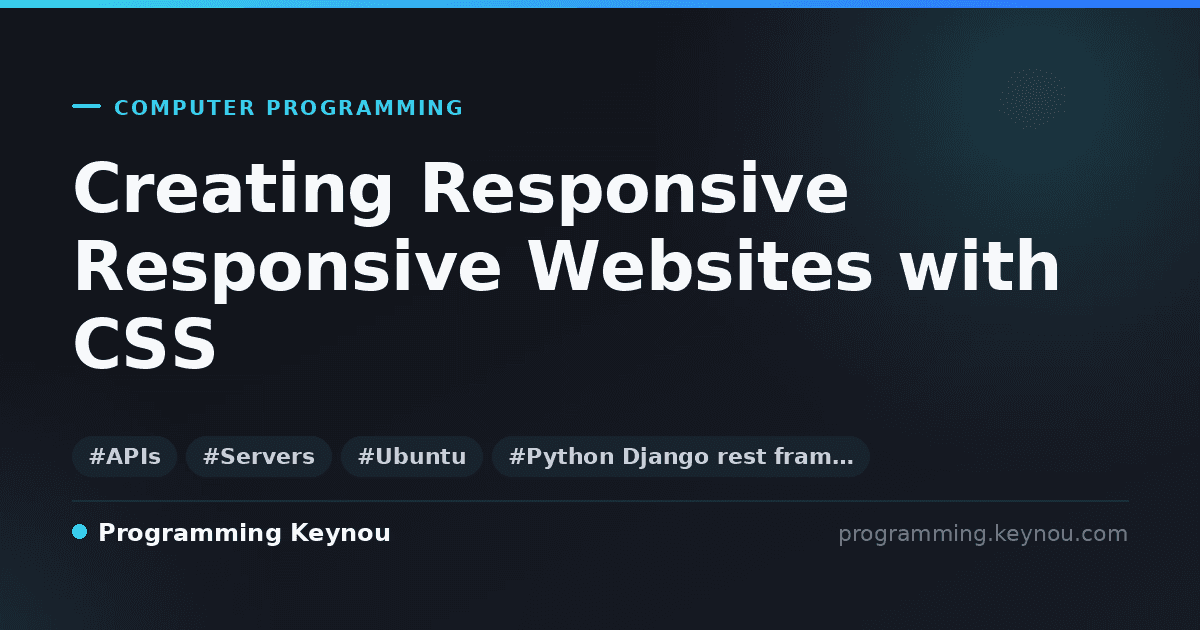Click the #APIs tag
The image size is (1200, 630).
point(124,457)
